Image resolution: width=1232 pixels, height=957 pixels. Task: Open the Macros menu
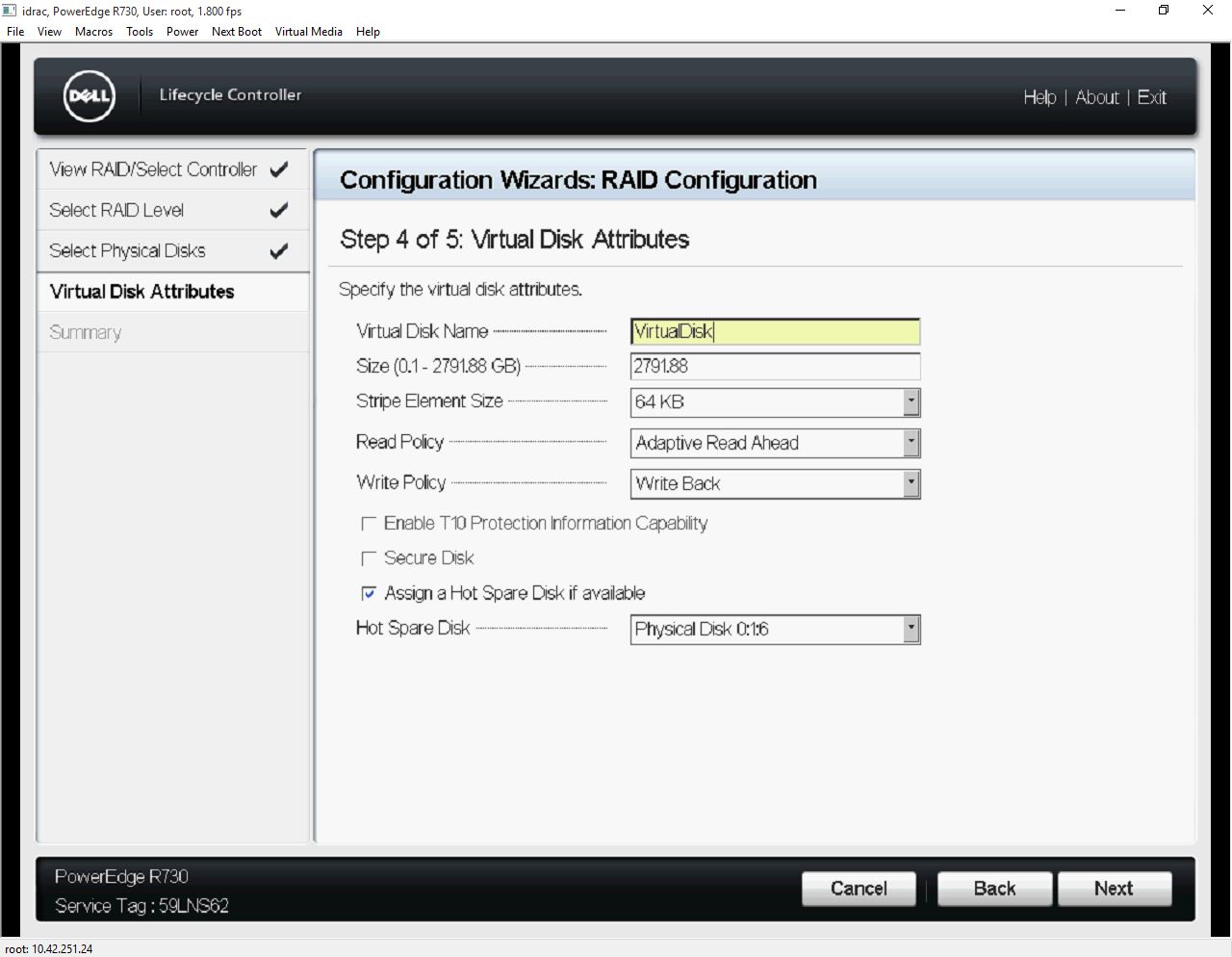coord(93,31)
